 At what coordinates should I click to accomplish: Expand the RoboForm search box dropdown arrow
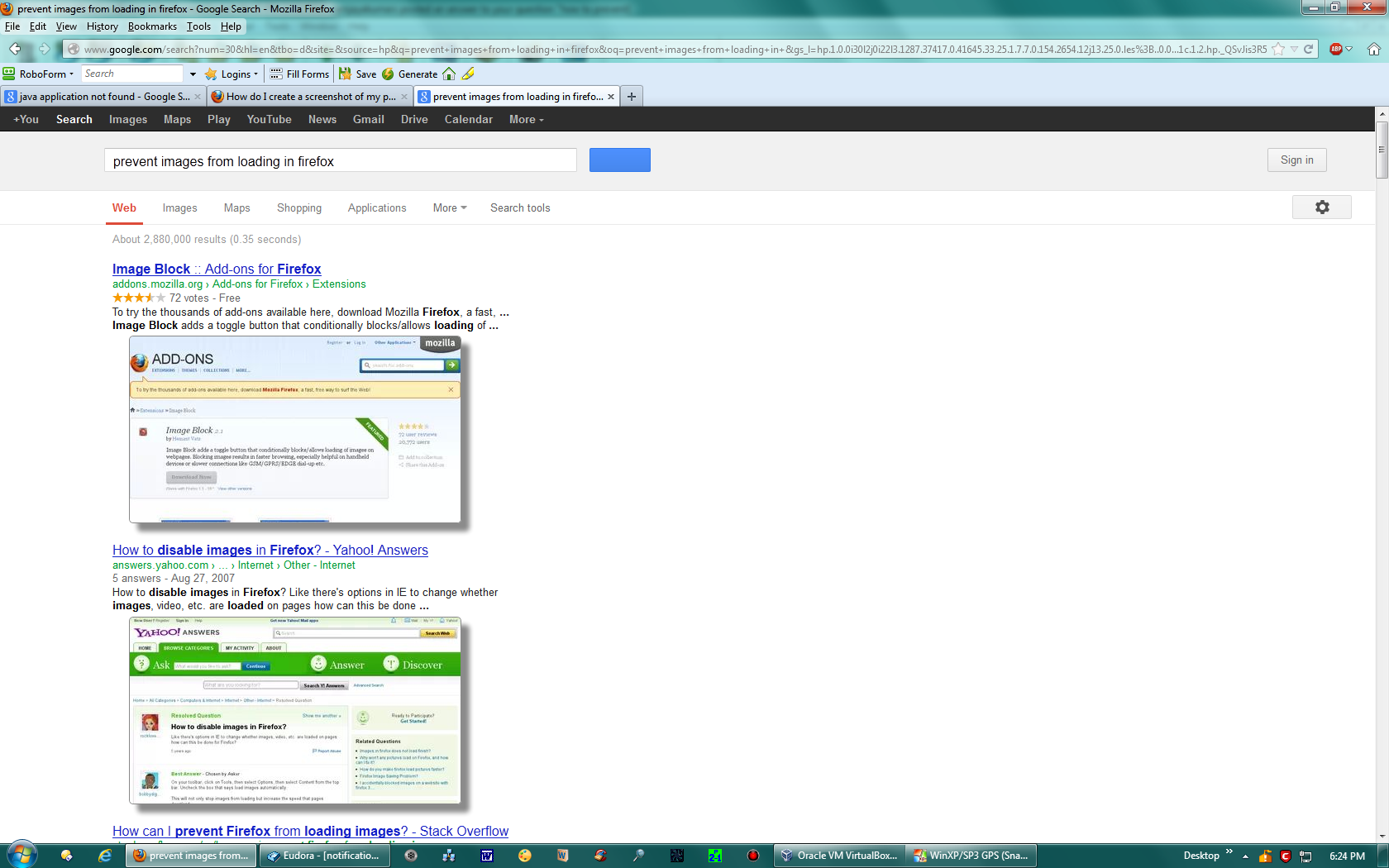[193, 74]
